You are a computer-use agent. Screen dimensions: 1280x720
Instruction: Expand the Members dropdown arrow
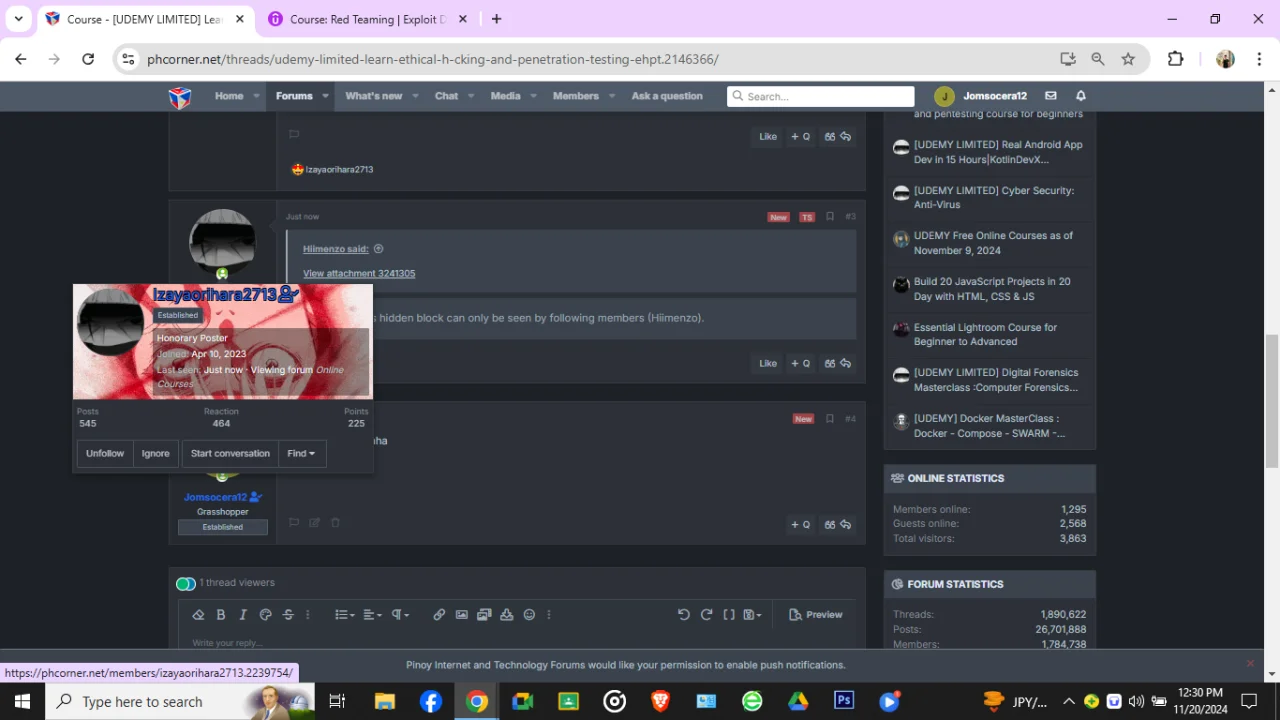tap(612, 97)
